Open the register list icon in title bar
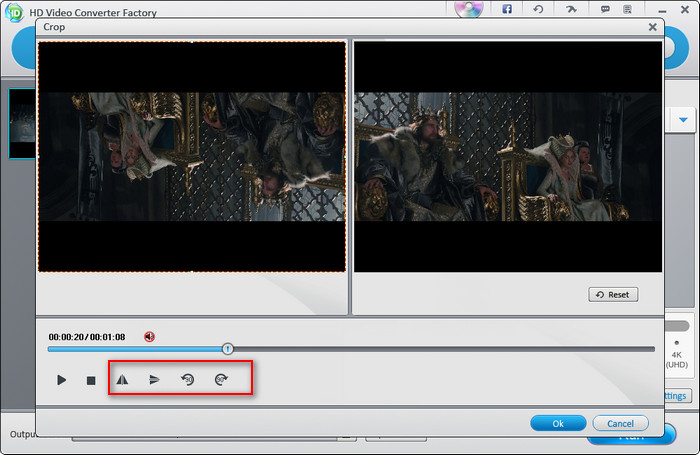The width and height of the screenshot is (700, 455). point(627,9)
